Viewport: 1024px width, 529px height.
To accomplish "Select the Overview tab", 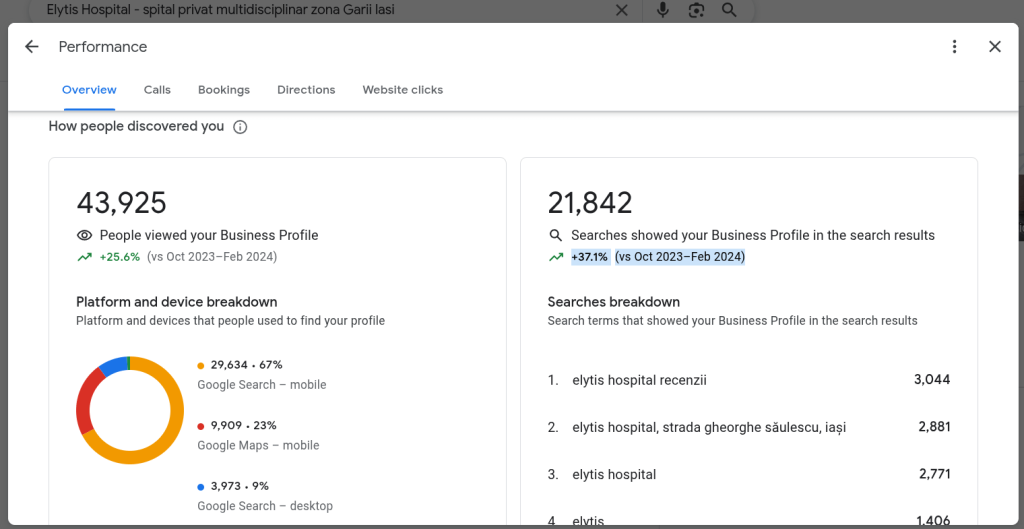I will point(89,90).
